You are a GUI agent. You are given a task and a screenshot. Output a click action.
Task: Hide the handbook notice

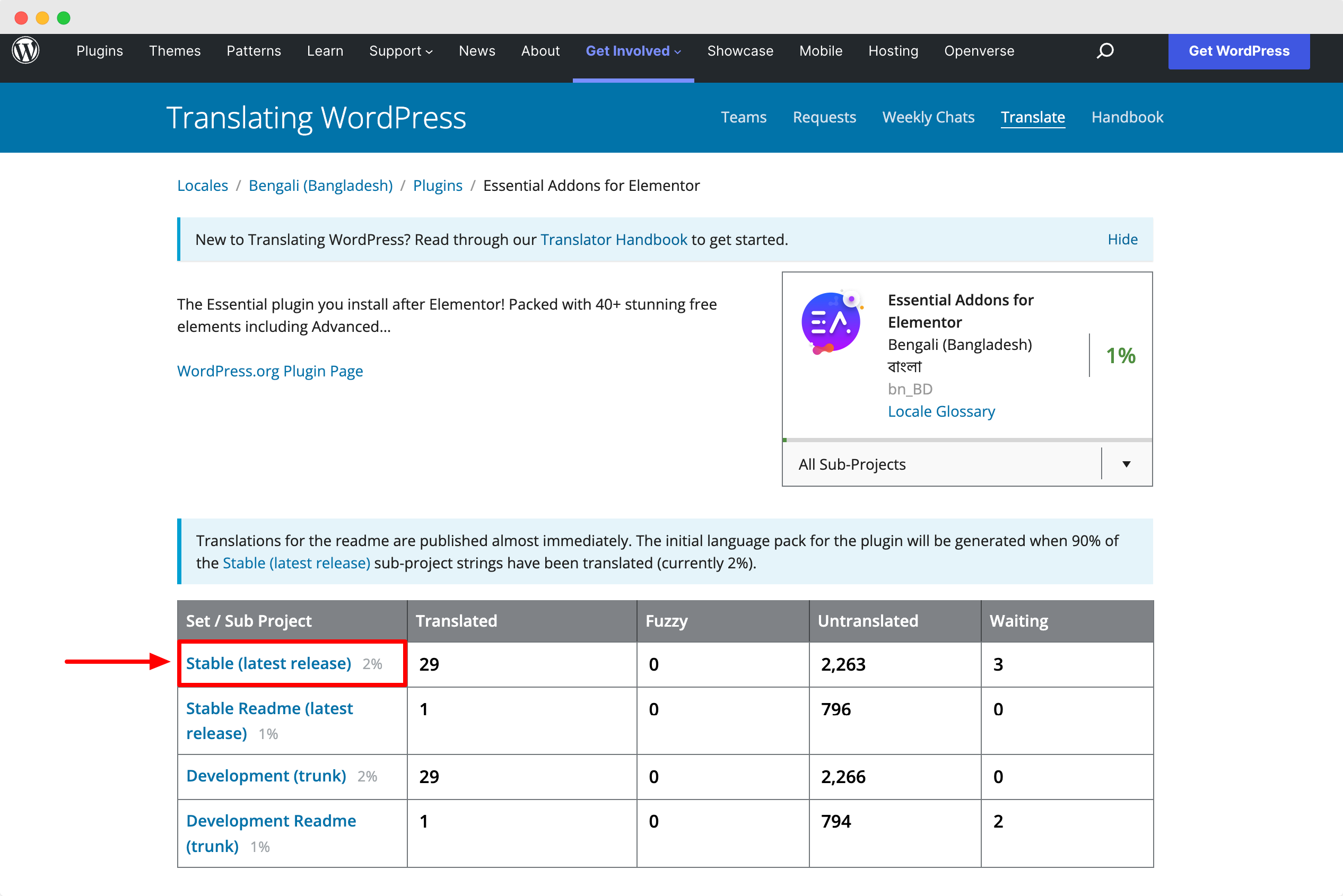pyautogui.click(x=1122, y=240)
